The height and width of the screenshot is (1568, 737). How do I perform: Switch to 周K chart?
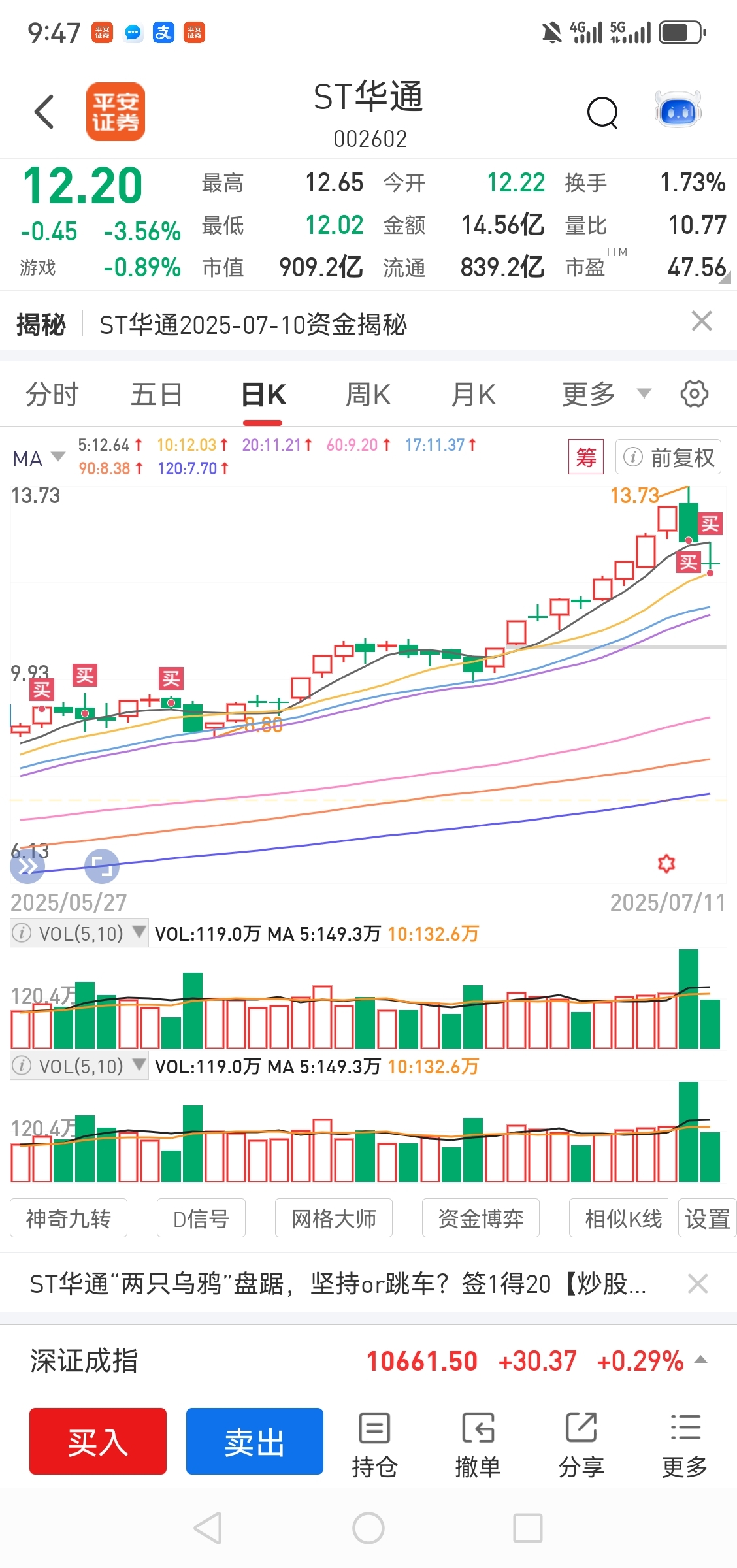368,395
